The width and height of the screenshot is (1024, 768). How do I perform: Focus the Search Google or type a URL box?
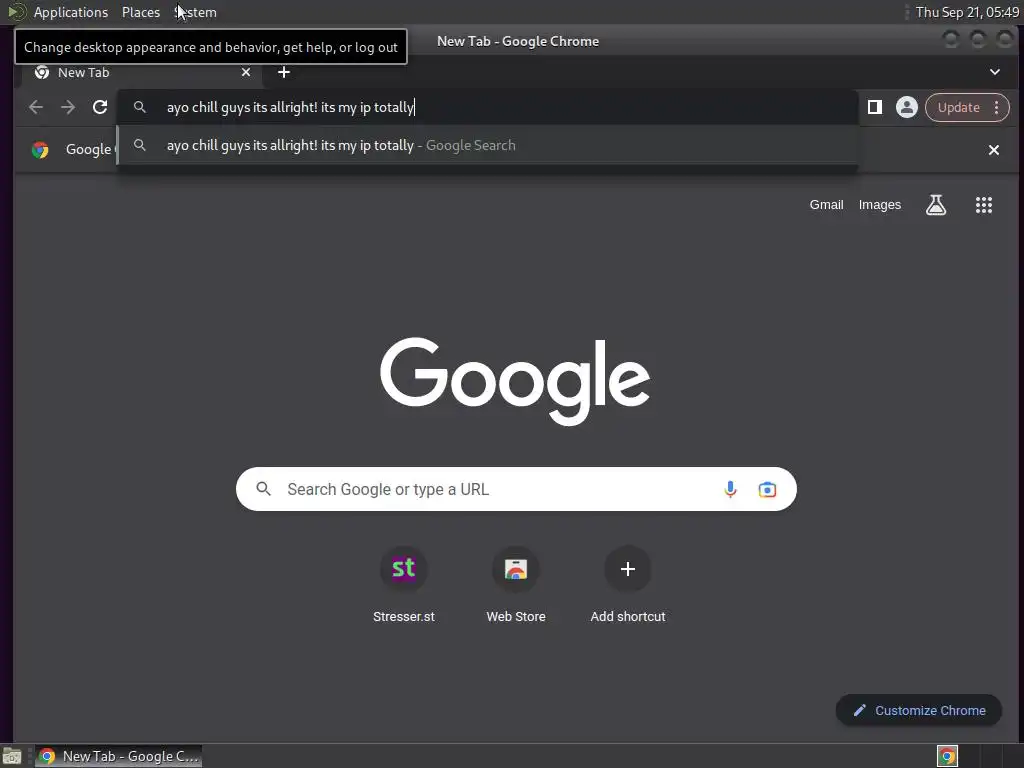516,489
